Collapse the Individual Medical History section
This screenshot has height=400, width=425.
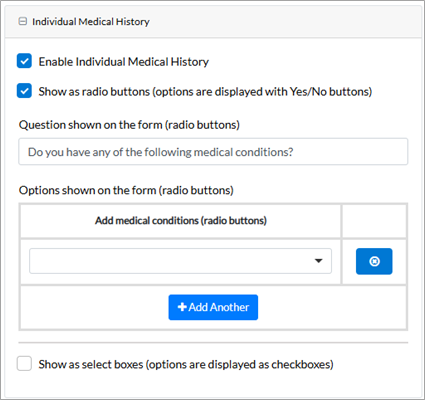(x=22, y=22)
